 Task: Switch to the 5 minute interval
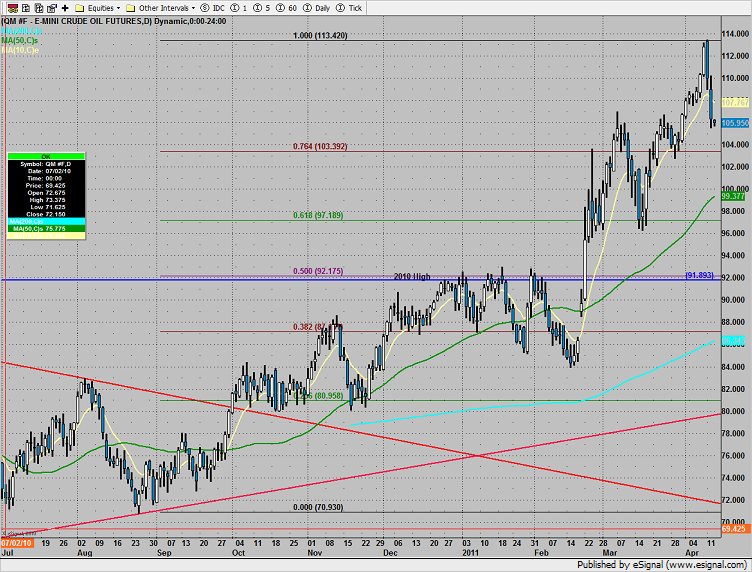(262, 8)
